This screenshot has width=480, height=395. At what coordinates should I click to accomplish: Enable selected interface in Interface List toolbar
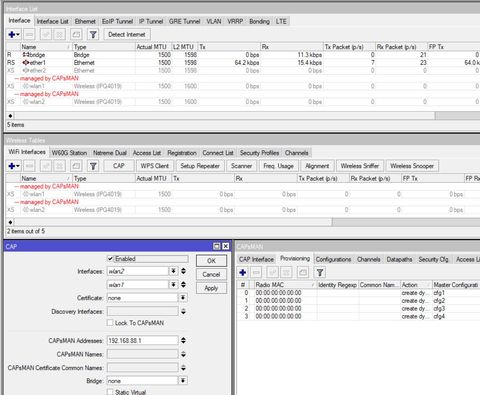pos(46,34)
